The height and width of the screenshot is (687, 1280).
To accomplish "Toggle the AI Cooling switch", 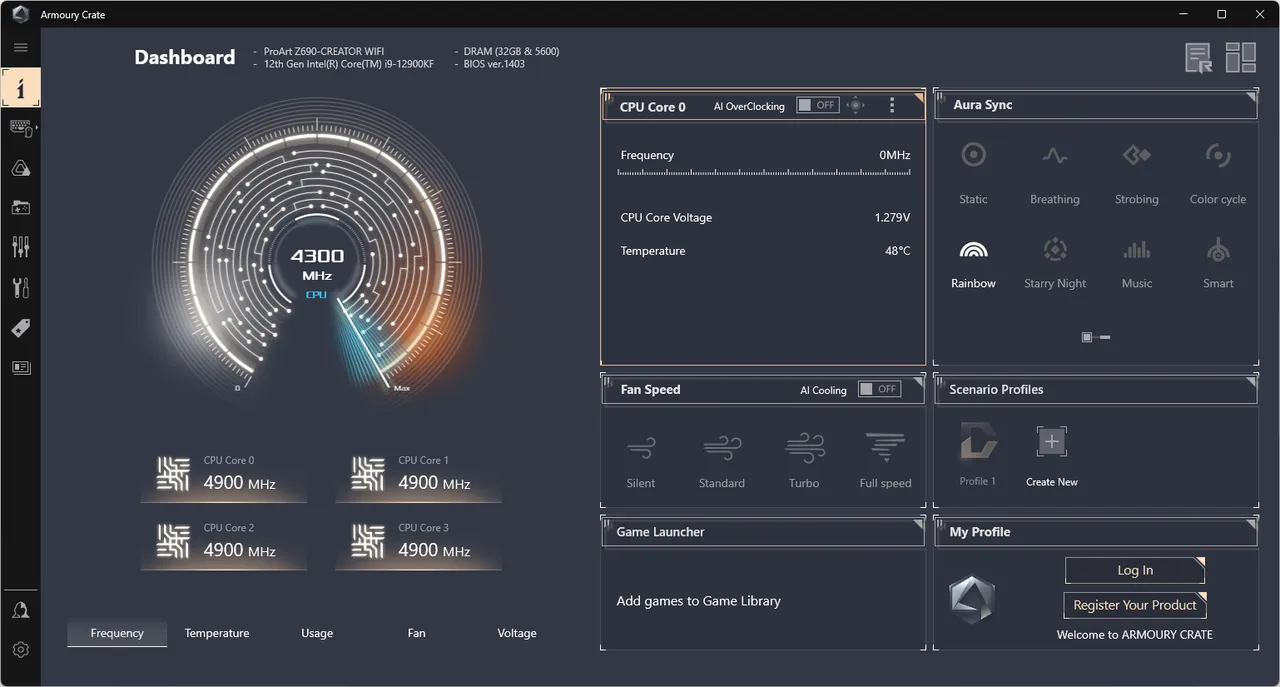I will [x=879, y=389].
